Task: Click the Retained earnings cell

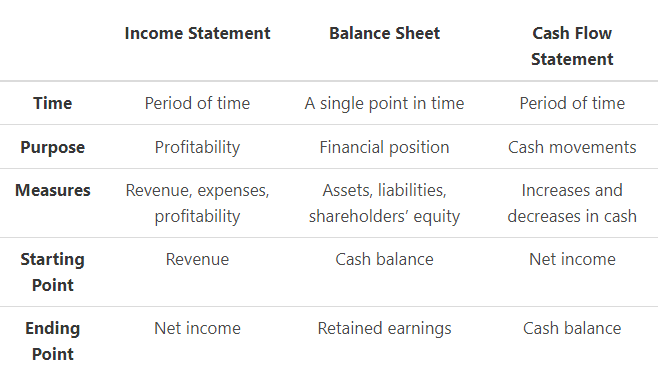Action: click(x=384, y=328)
